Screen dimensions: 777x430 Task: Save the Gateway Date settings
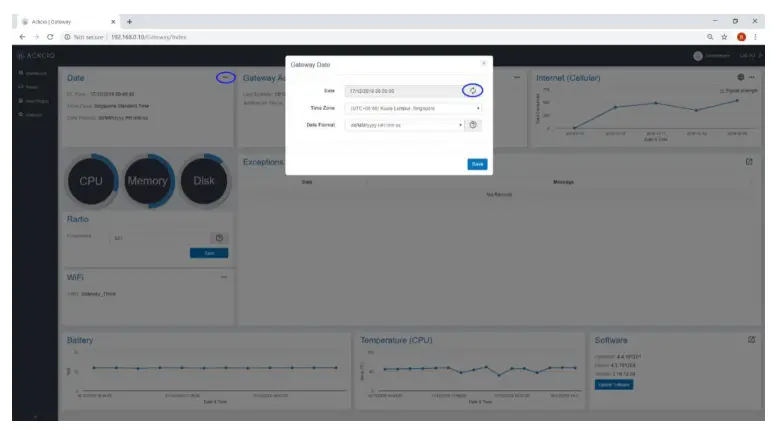[x=477, y=164]
